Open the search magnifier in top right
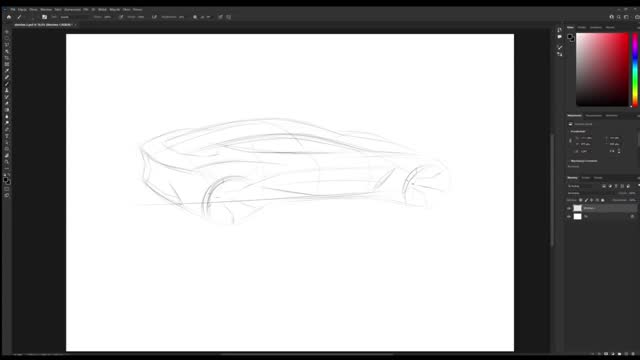The width and height of the screenshot is (640, 360). click(619, 17)
